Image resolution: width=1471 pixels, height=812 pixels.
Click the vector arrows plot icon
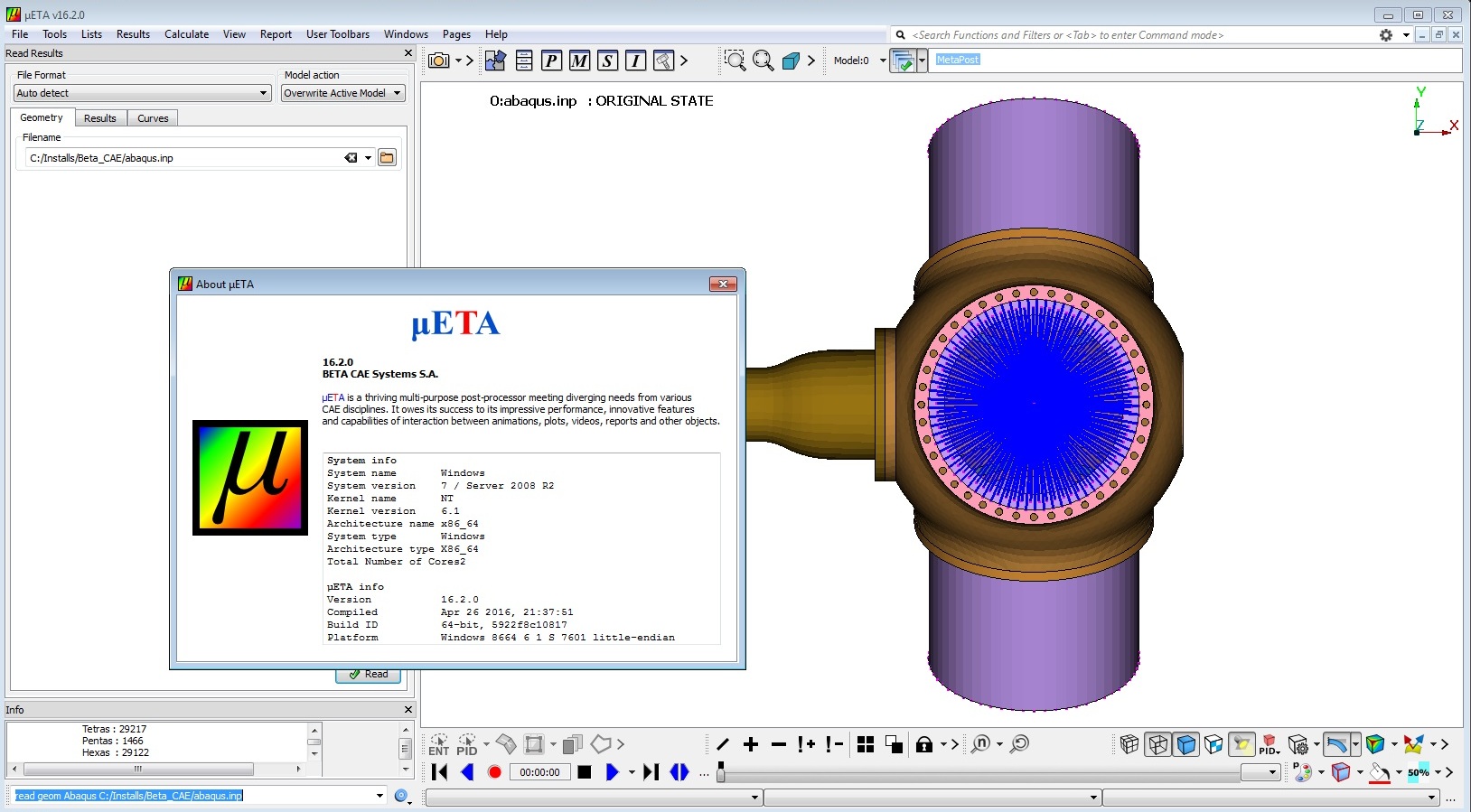(1413, 744)
